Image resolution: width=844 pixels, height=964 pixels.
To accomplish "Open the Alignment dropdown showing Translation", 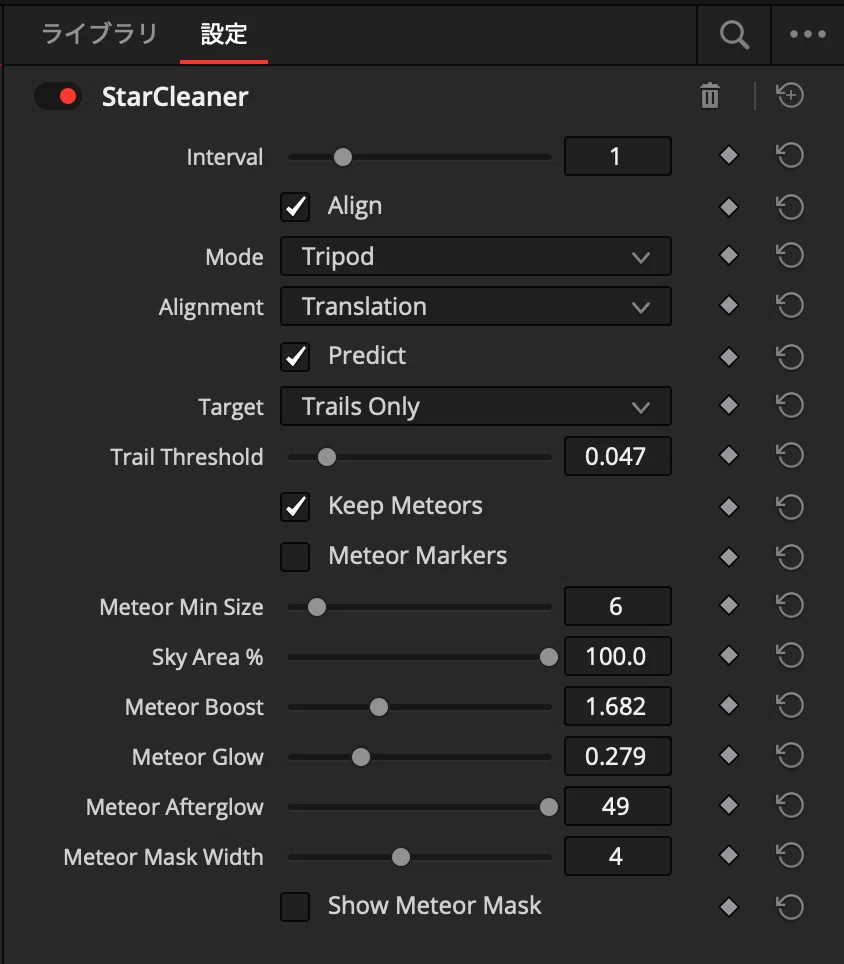I will pyautogui.click(x=476, y=306).
